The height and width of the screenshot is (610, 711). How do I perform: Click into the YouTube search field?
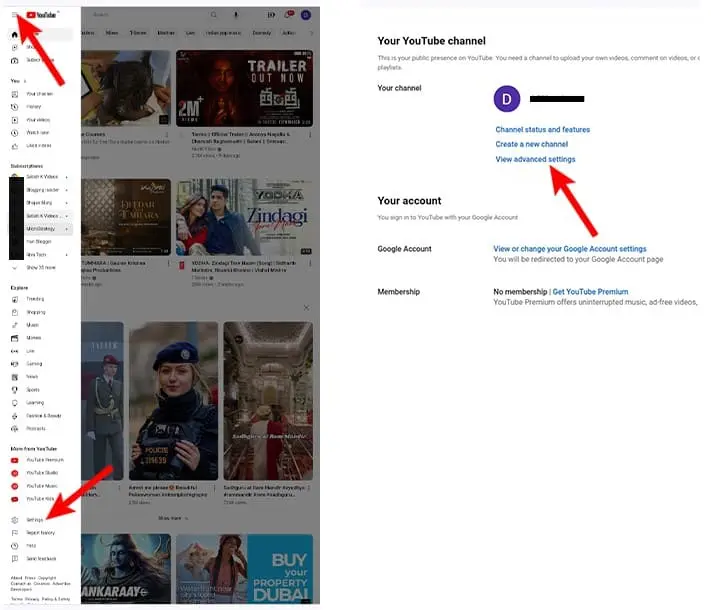pyautogui.click(x=147, y=15)
